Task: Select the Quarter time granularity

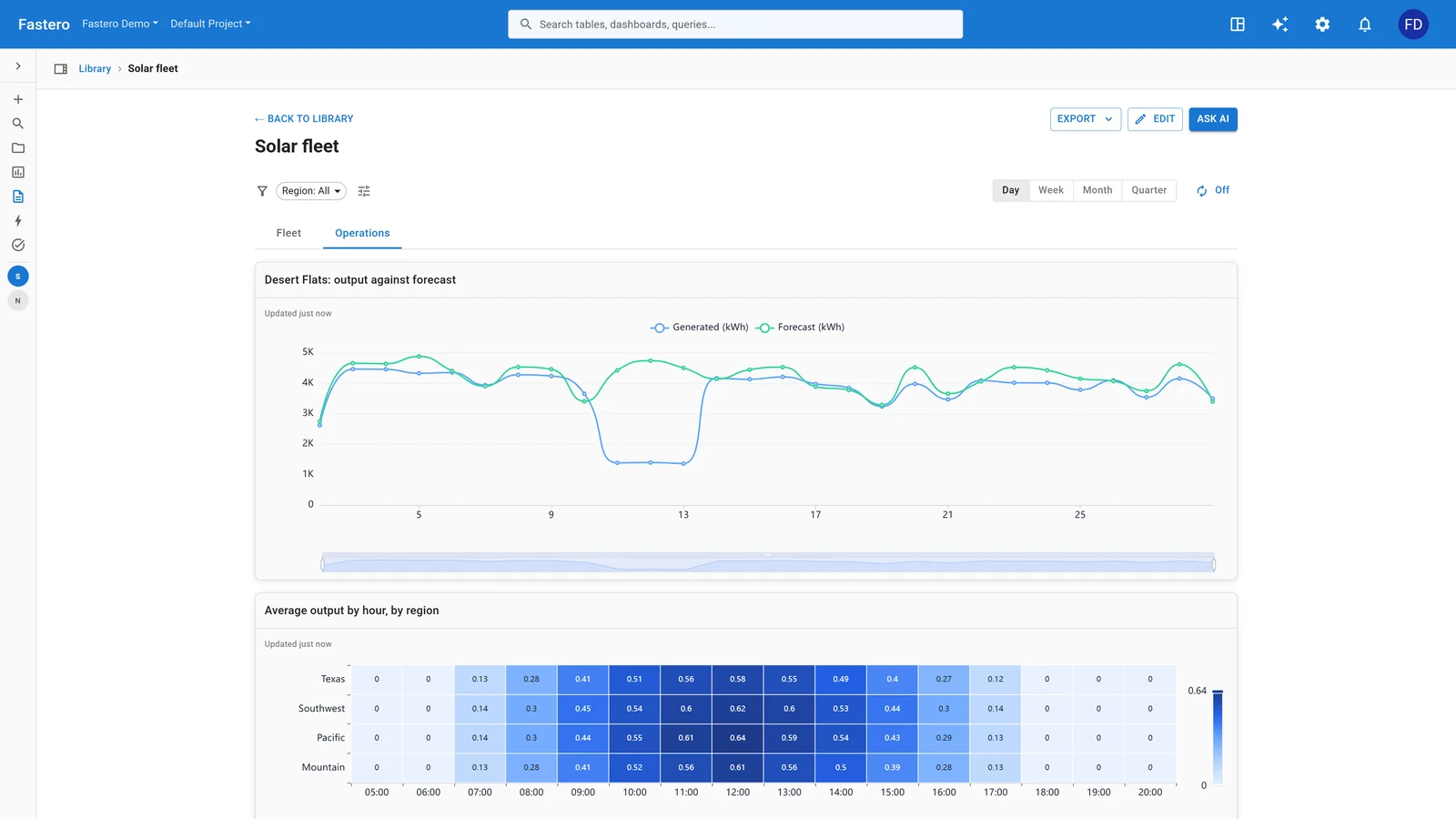Action: coord(1149,190)
